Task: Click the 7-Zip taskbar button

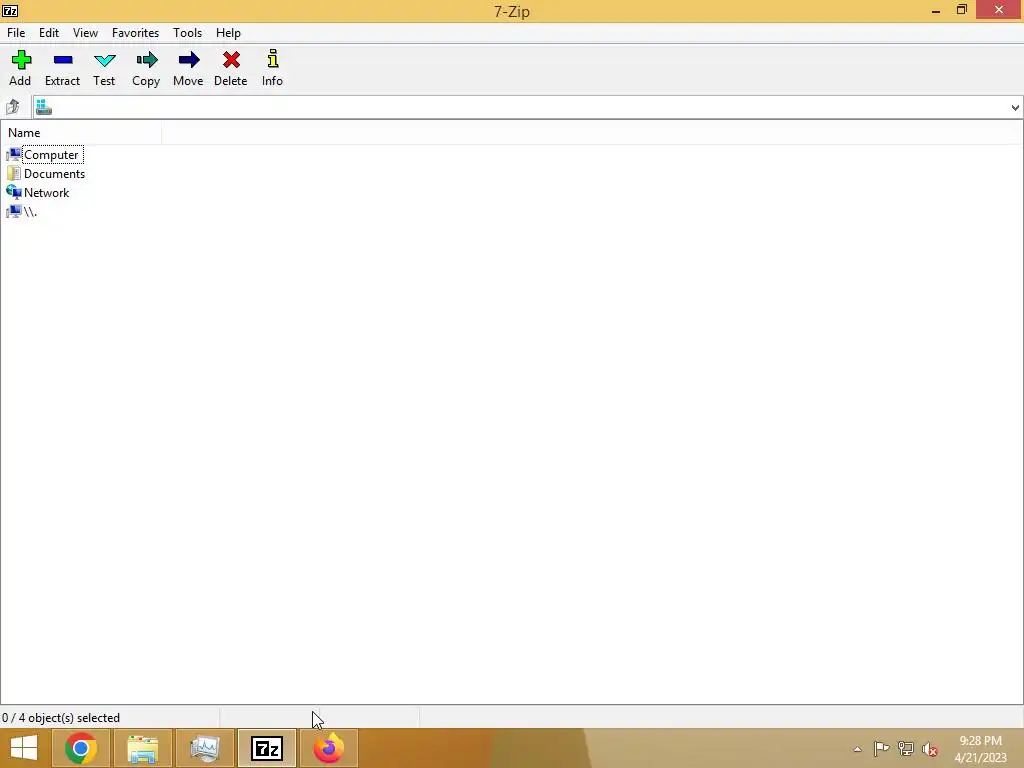Action: (266, 748)
